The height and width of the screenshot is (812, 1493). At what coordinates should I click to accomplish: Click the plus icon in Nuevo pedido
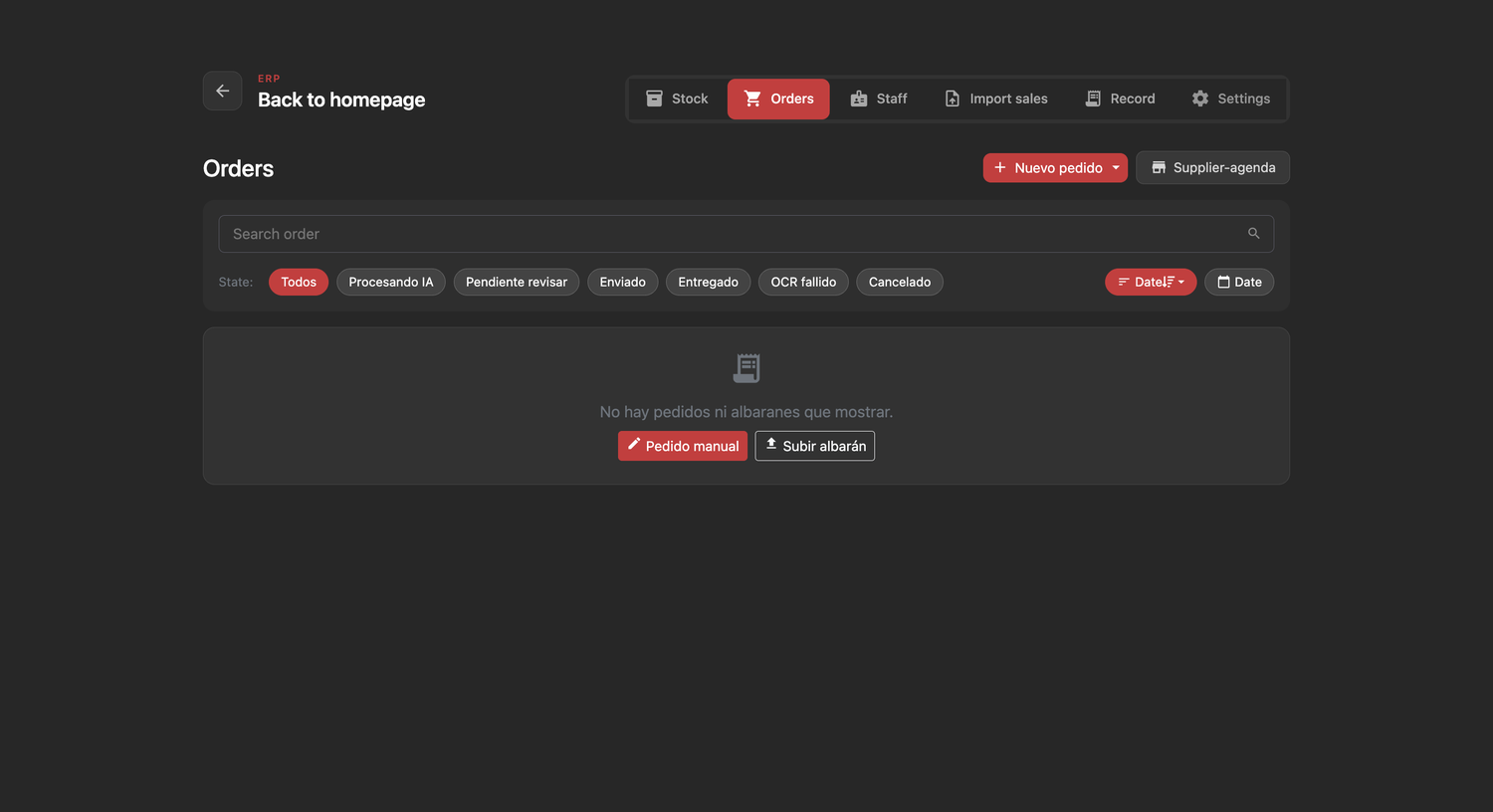tap(1000, 167)
